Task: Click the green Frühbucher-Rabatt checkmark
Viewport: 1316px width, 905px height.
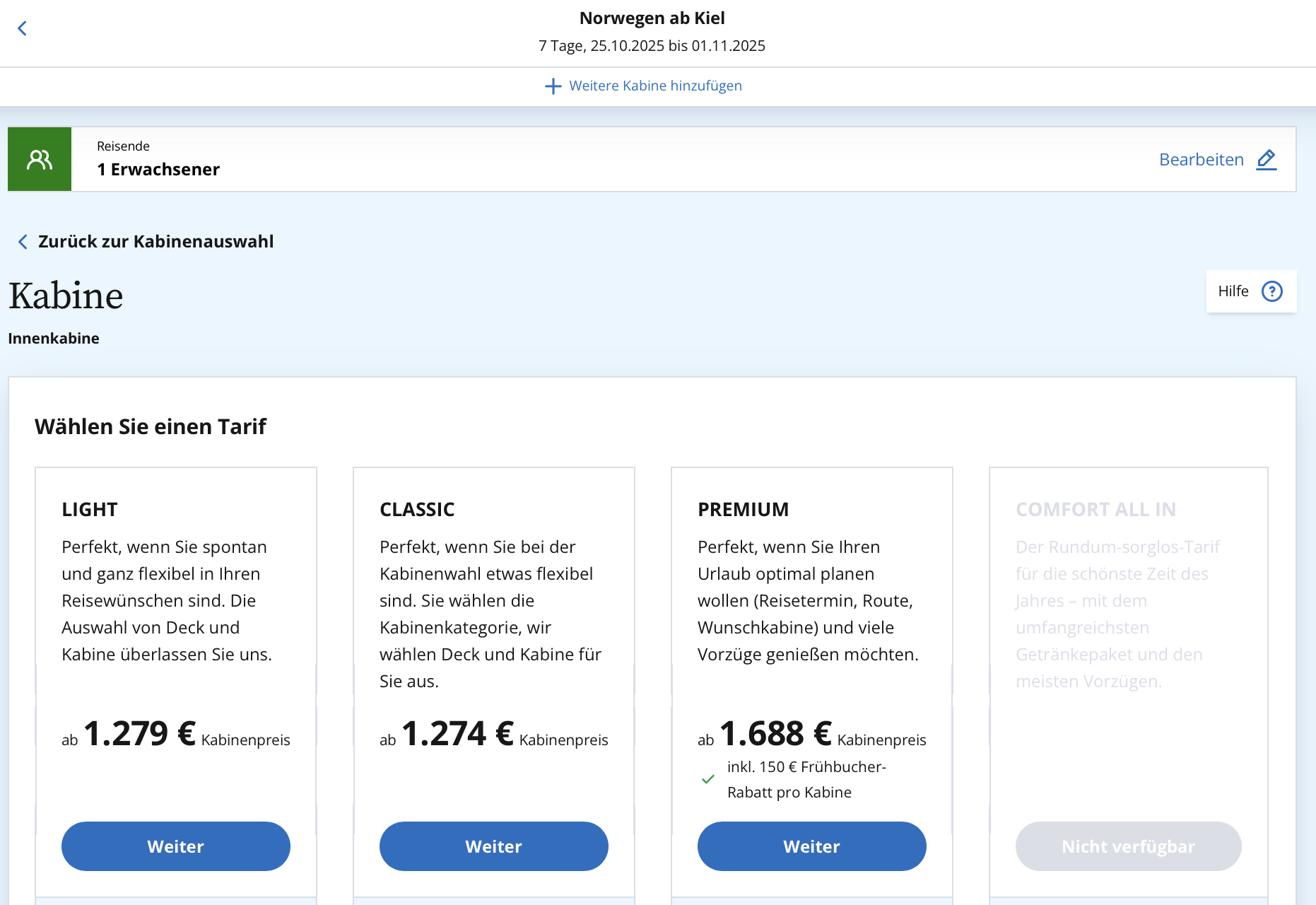Action: (707, 779)
